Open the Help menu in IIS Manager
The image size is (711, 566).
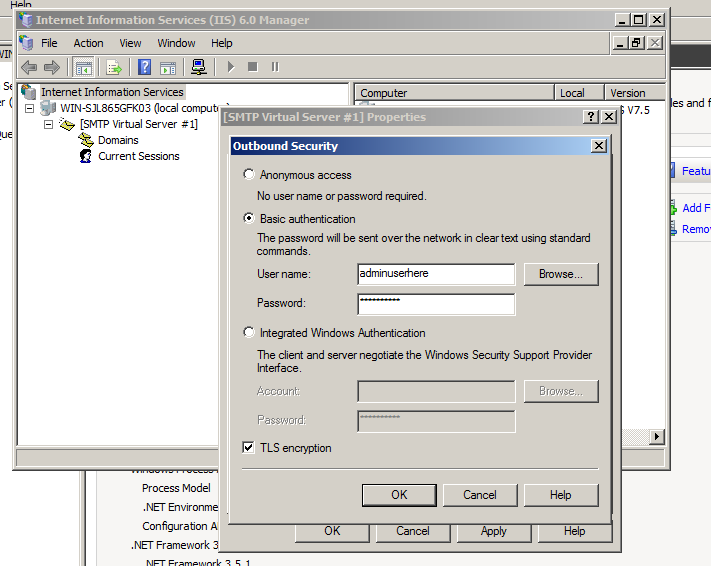[x=222, y=43]
